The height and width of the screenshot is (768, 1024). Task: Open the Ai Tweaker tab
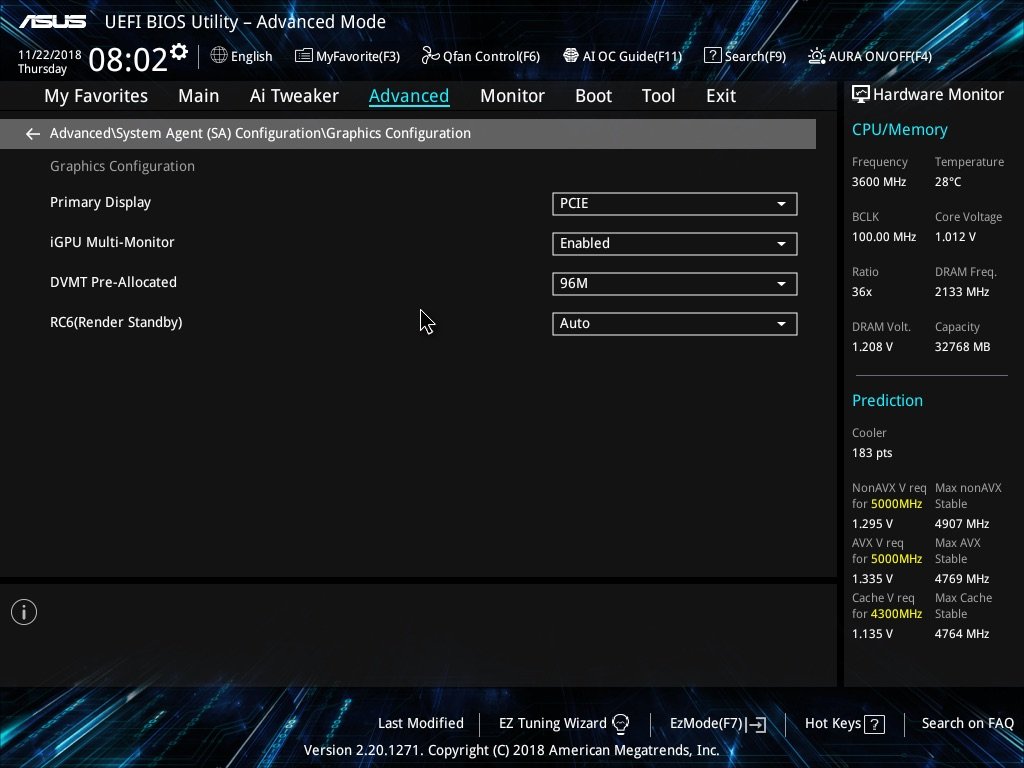294,96
